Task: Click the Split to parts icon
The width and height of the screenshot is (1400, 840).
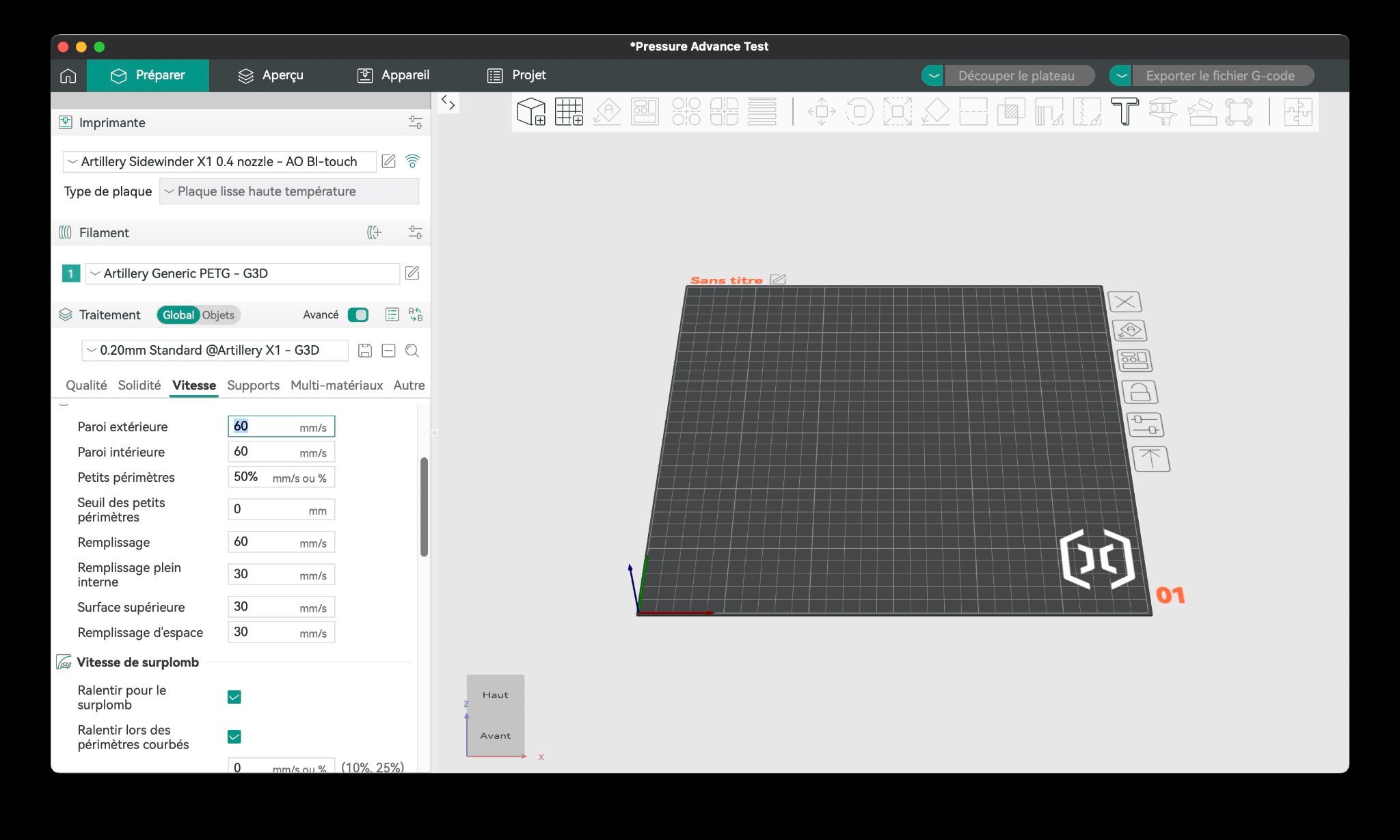Action: point(724,111)
